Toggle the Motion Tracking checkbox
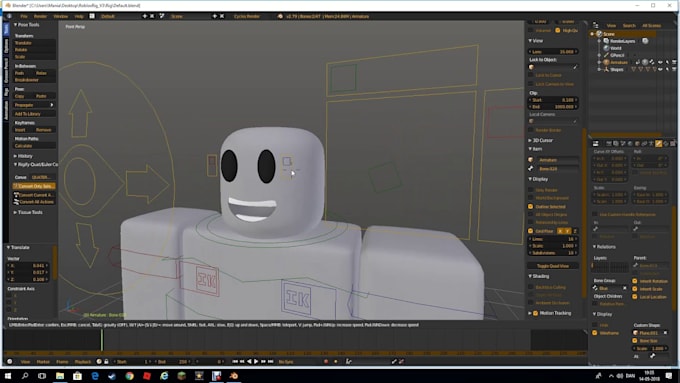This screenshot has height=383, width=680. click(536, 313)
